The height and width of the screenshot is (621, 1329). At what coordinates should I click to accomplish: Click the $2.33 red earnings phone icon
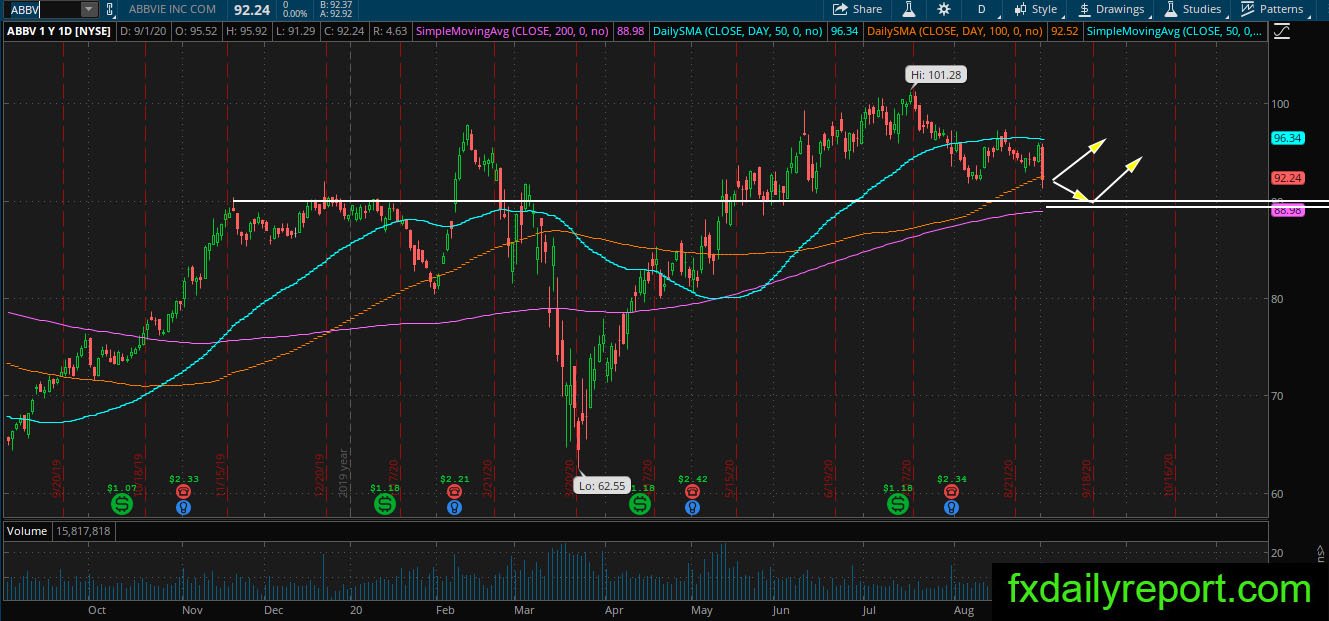tap(184, 492)
